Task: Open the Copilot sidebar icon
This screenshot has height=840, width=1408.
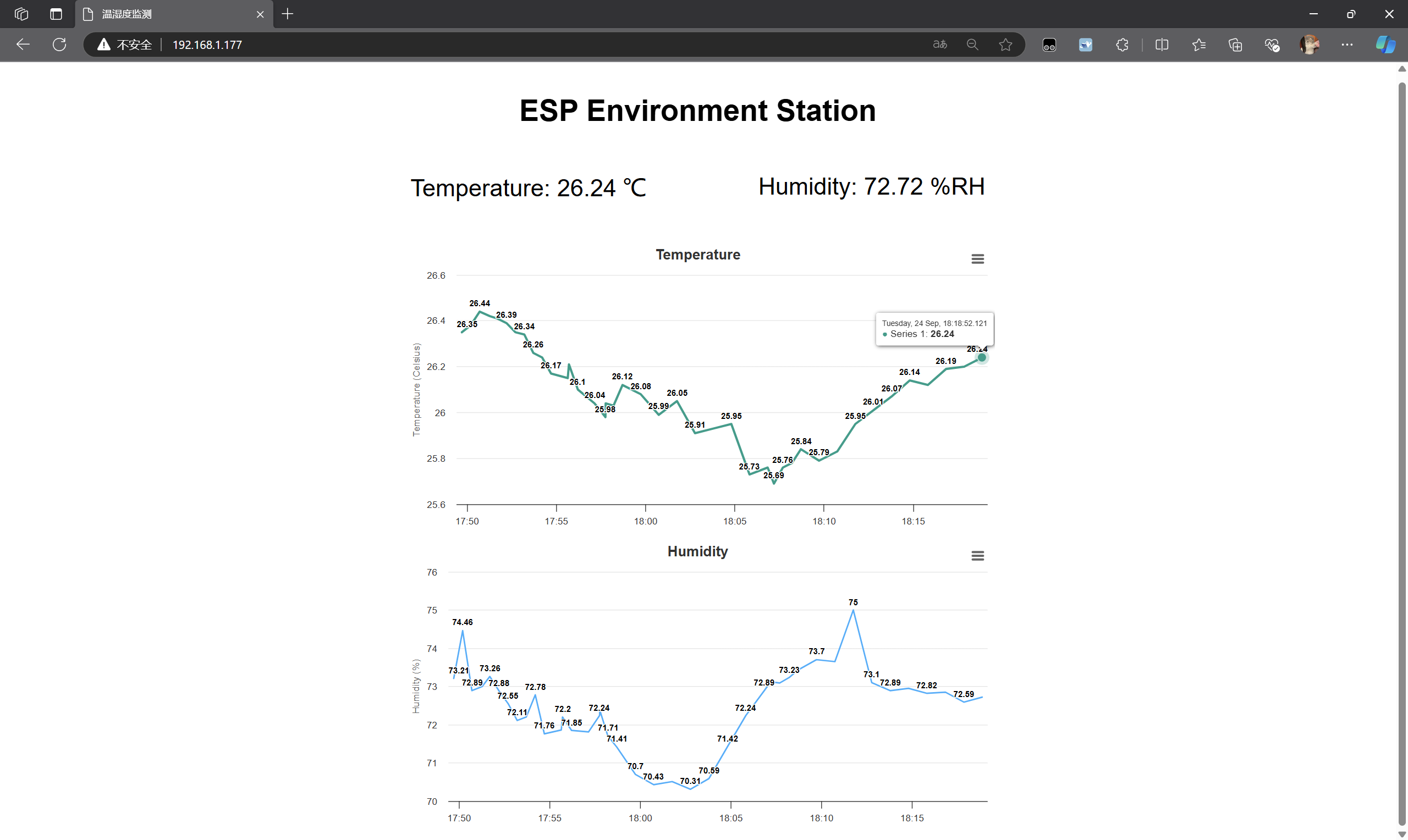Action: tap(1385, 44)
